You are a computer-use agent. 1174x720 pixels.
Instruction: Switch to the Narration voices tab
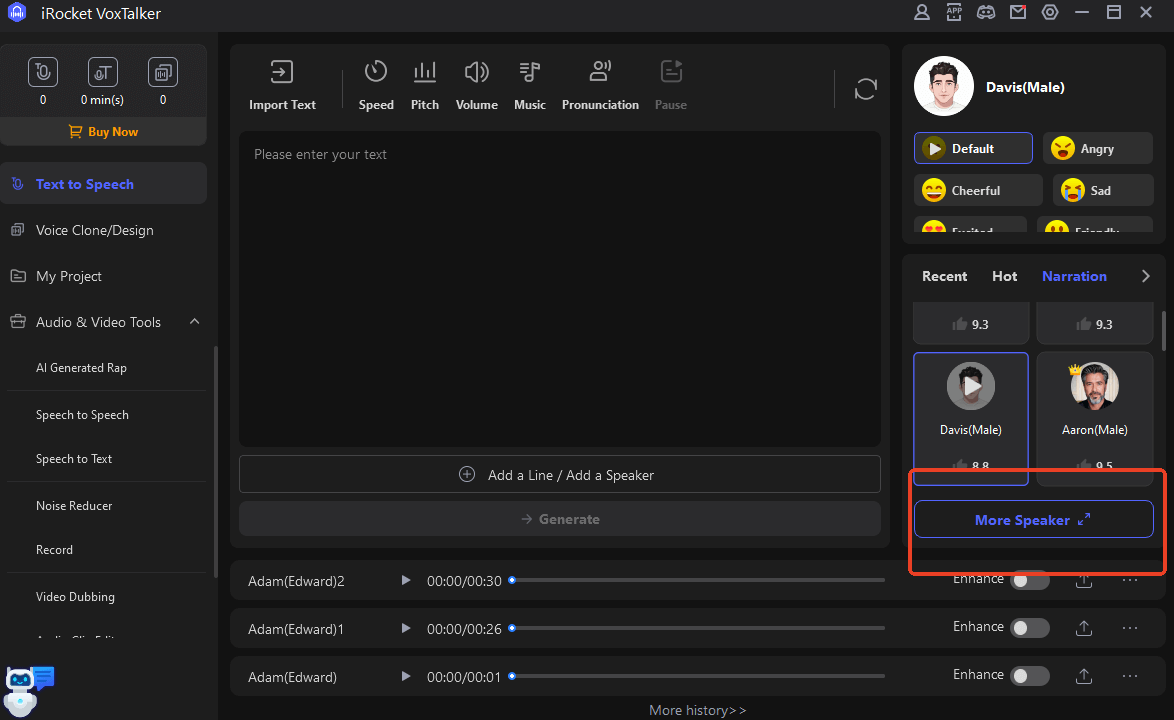1074,276
